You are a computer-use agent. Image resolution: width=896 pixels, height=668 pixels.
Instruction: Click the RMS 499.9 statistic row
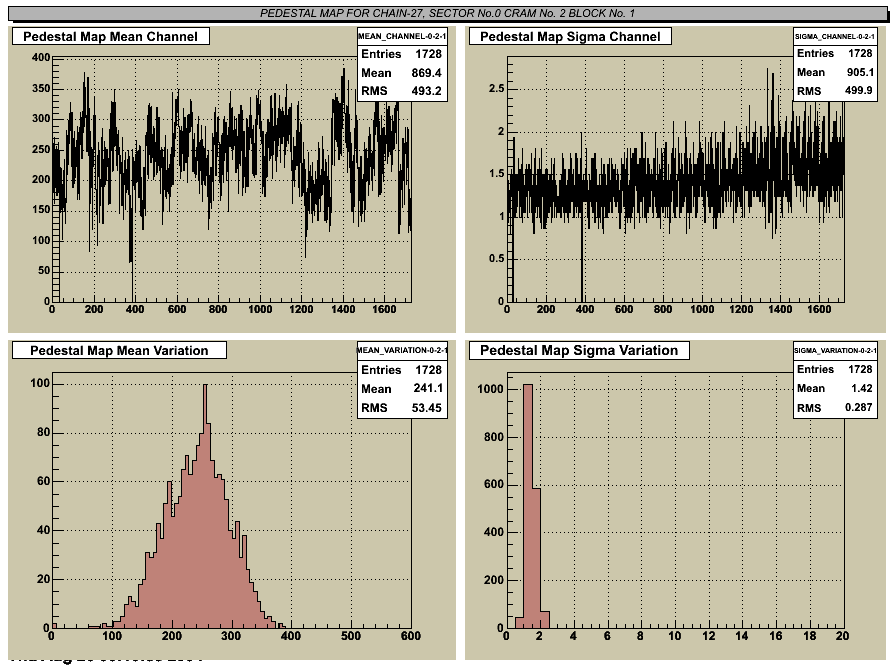(x=834, y=91)
